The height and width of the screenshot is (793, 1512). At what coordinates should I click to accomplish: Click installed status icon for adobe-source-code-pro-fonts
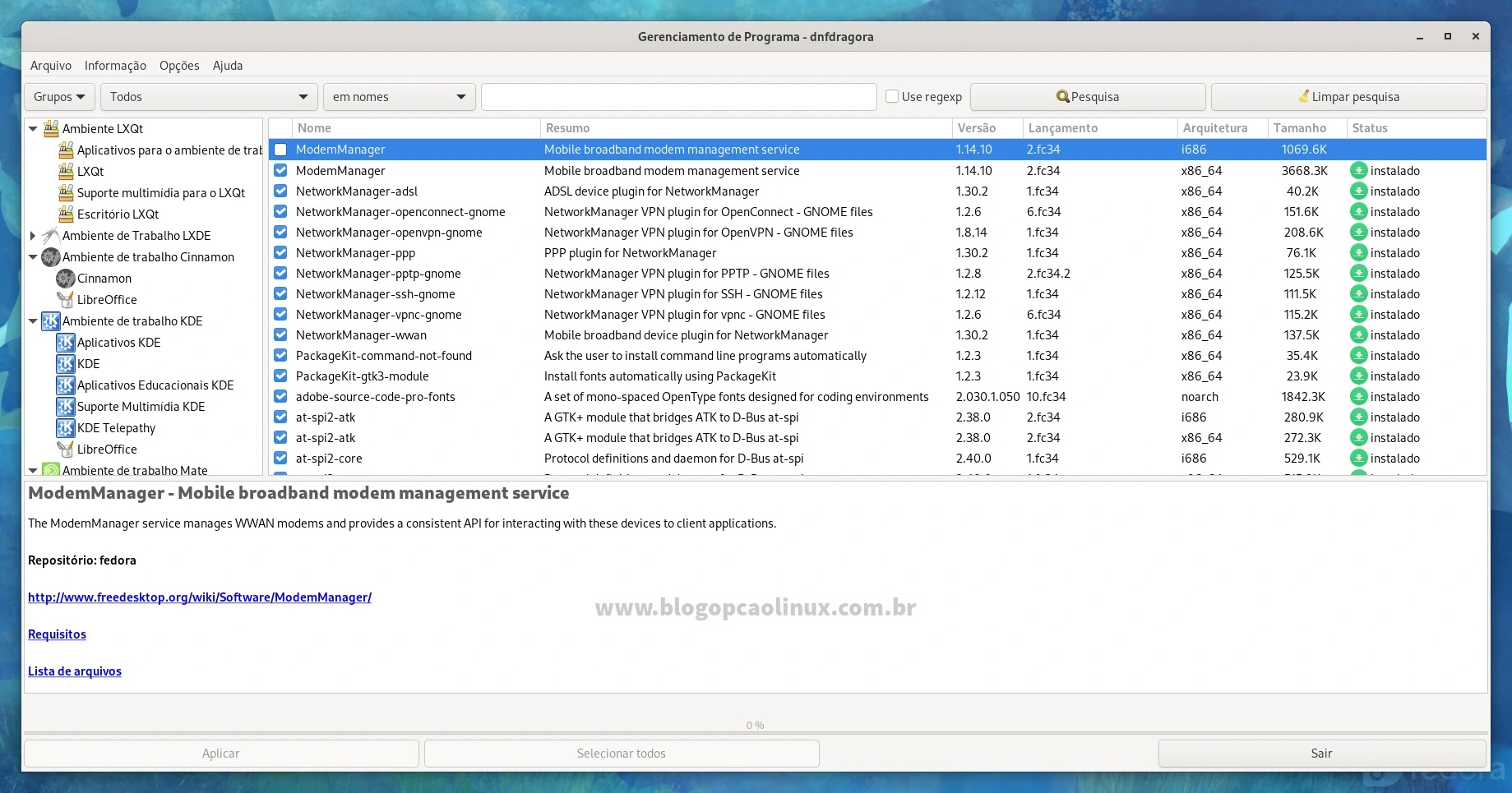[1359, 396]
